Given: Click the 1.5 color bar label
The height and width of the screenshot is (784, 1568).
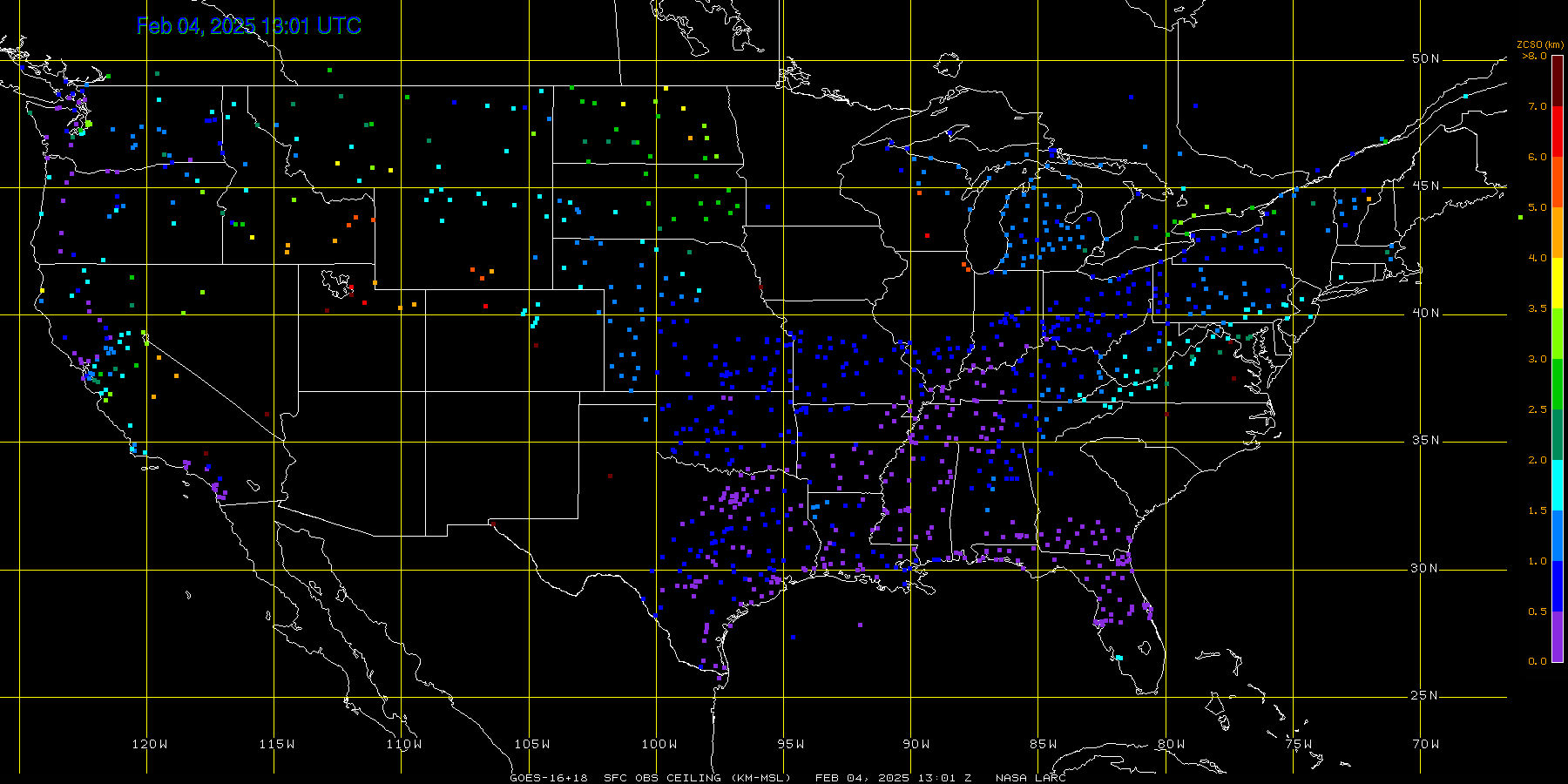Looking at the screenshot, I should [1538, 510].
